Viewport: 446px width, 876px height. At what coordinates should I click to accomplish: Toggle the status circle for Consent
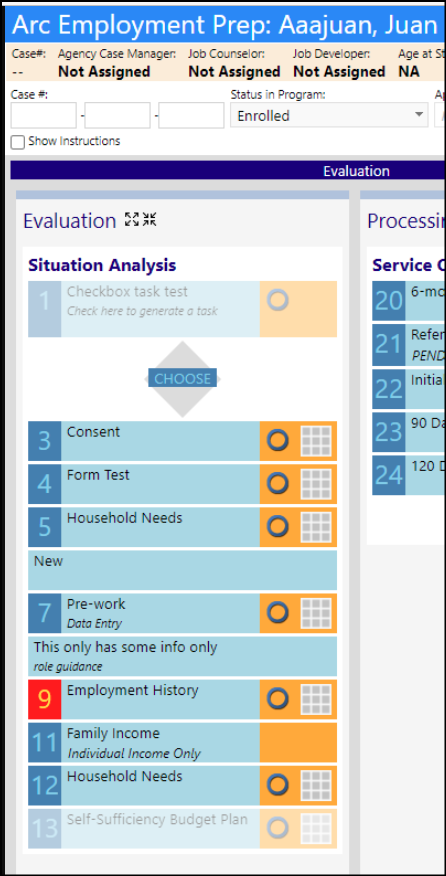[278, 441]
